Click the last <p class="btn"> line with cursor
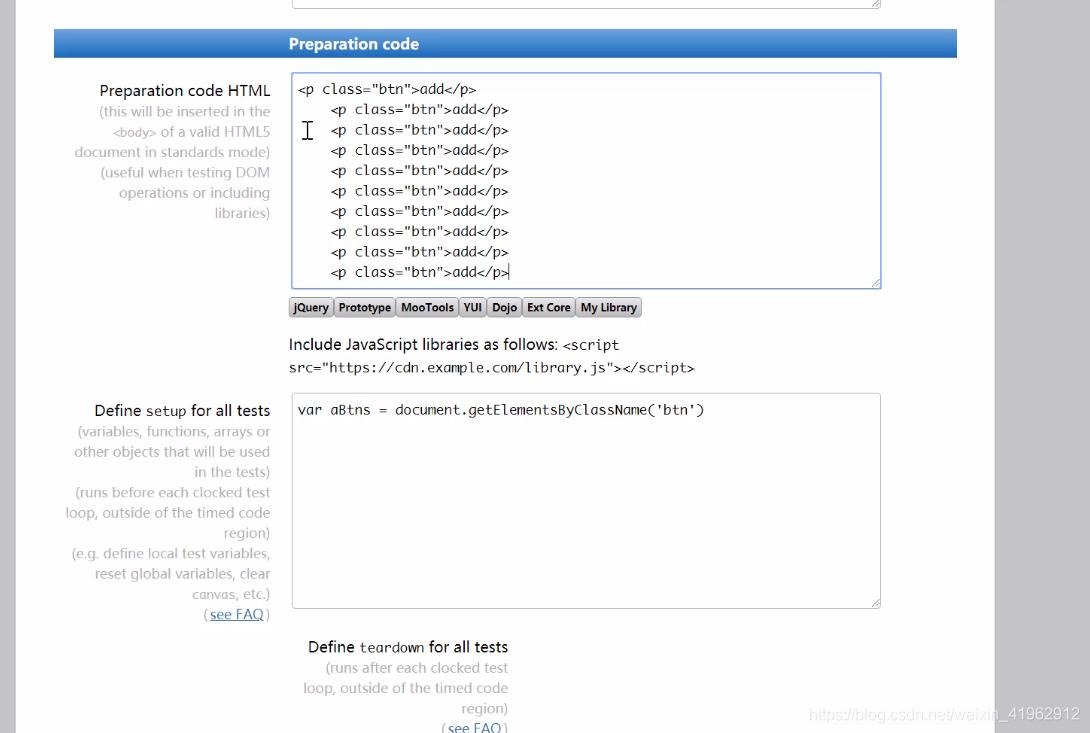Viewport: 1090px width, 733px height. pos(420,273)
